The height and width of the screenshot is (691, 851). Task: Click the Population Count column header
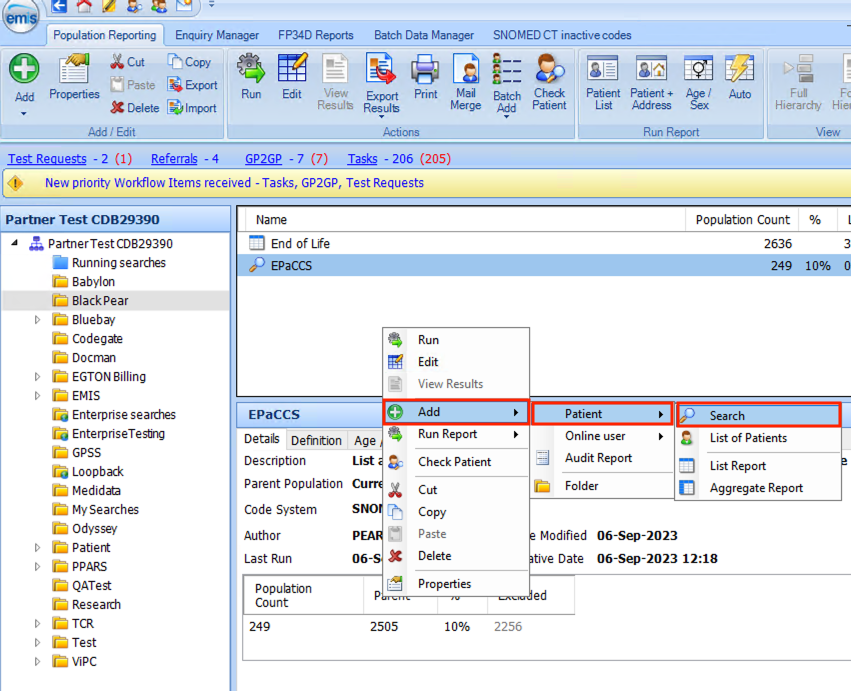click(x=742, y=220)
